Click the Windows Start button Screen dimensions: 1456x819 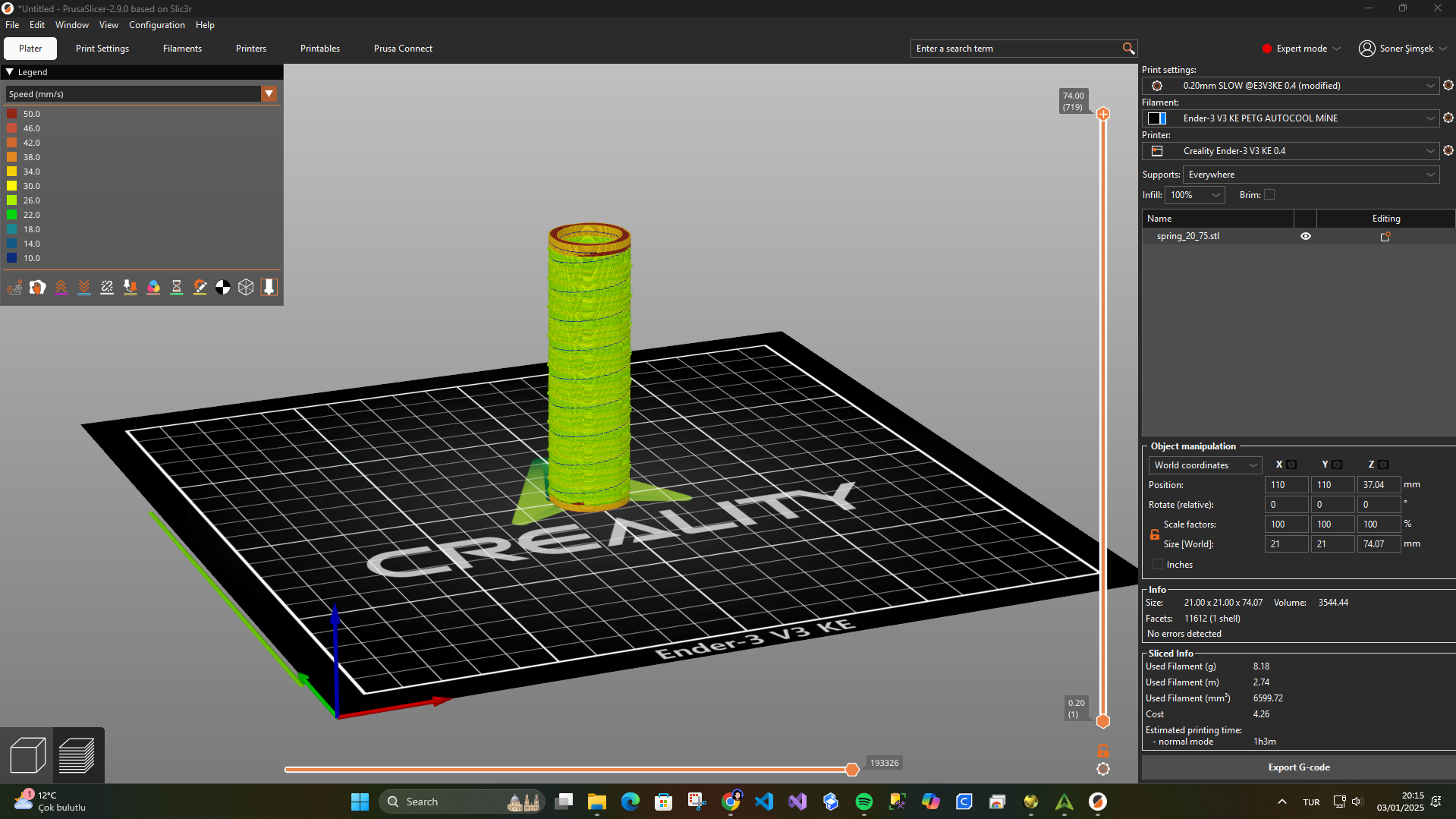pos(360,802)
